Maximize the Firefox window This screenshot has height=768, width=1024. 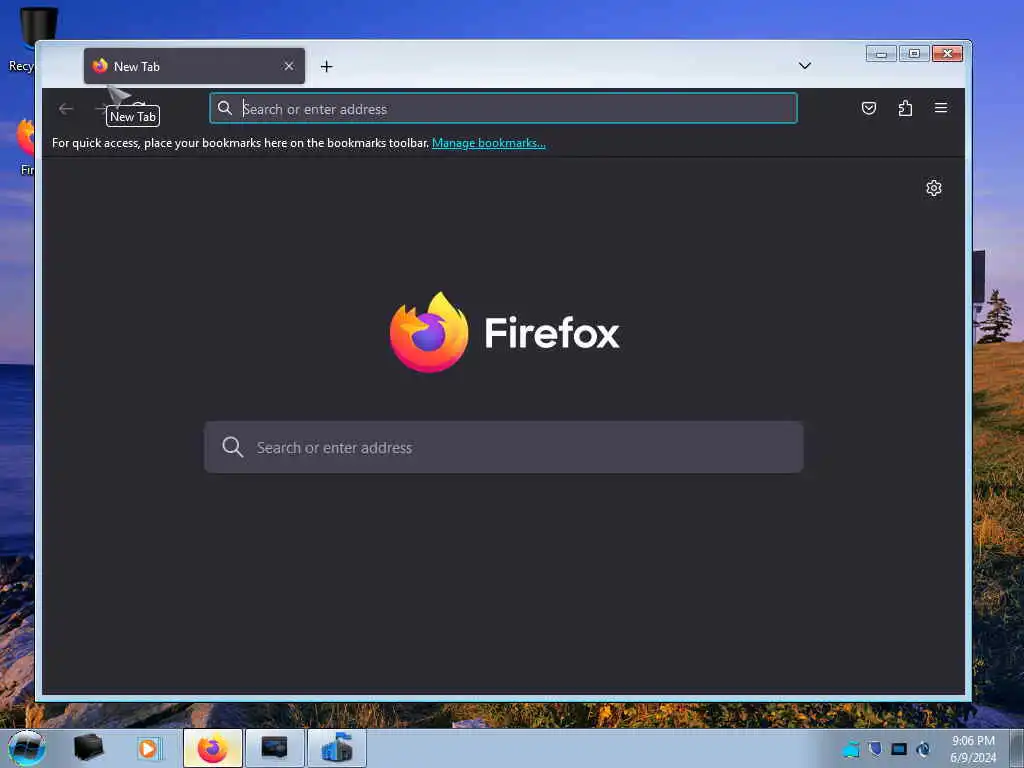[x=914, y=54]
